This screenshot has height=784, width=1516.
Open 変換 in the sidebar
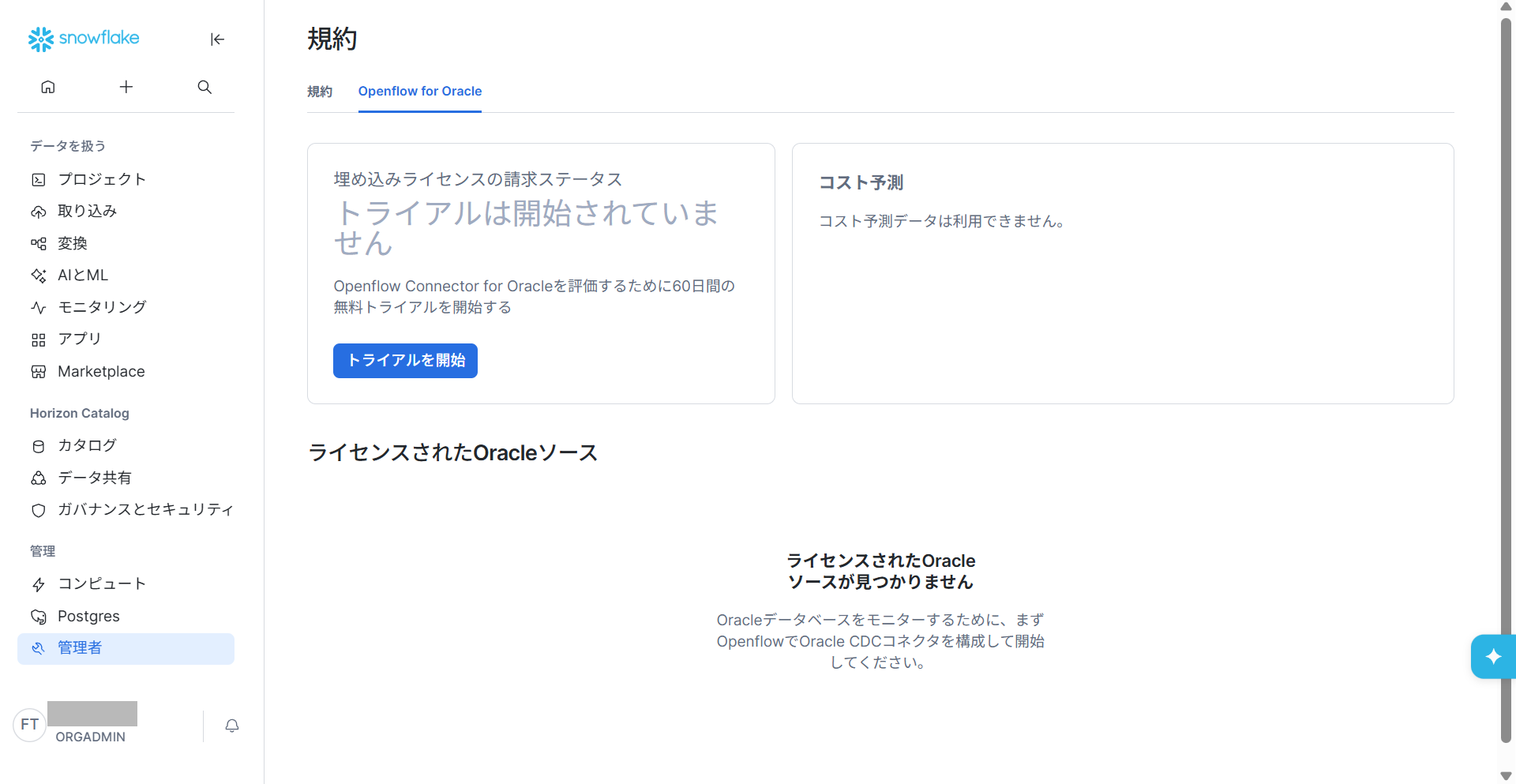pyautogui.click(x=126, y=243)
